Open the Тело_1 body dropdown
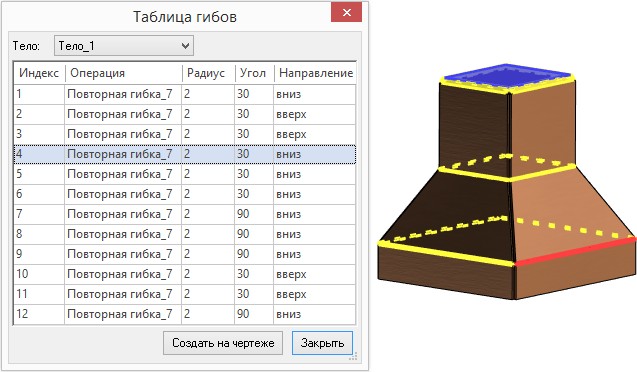This screenshot has width=637, height=372. (124, 45)
